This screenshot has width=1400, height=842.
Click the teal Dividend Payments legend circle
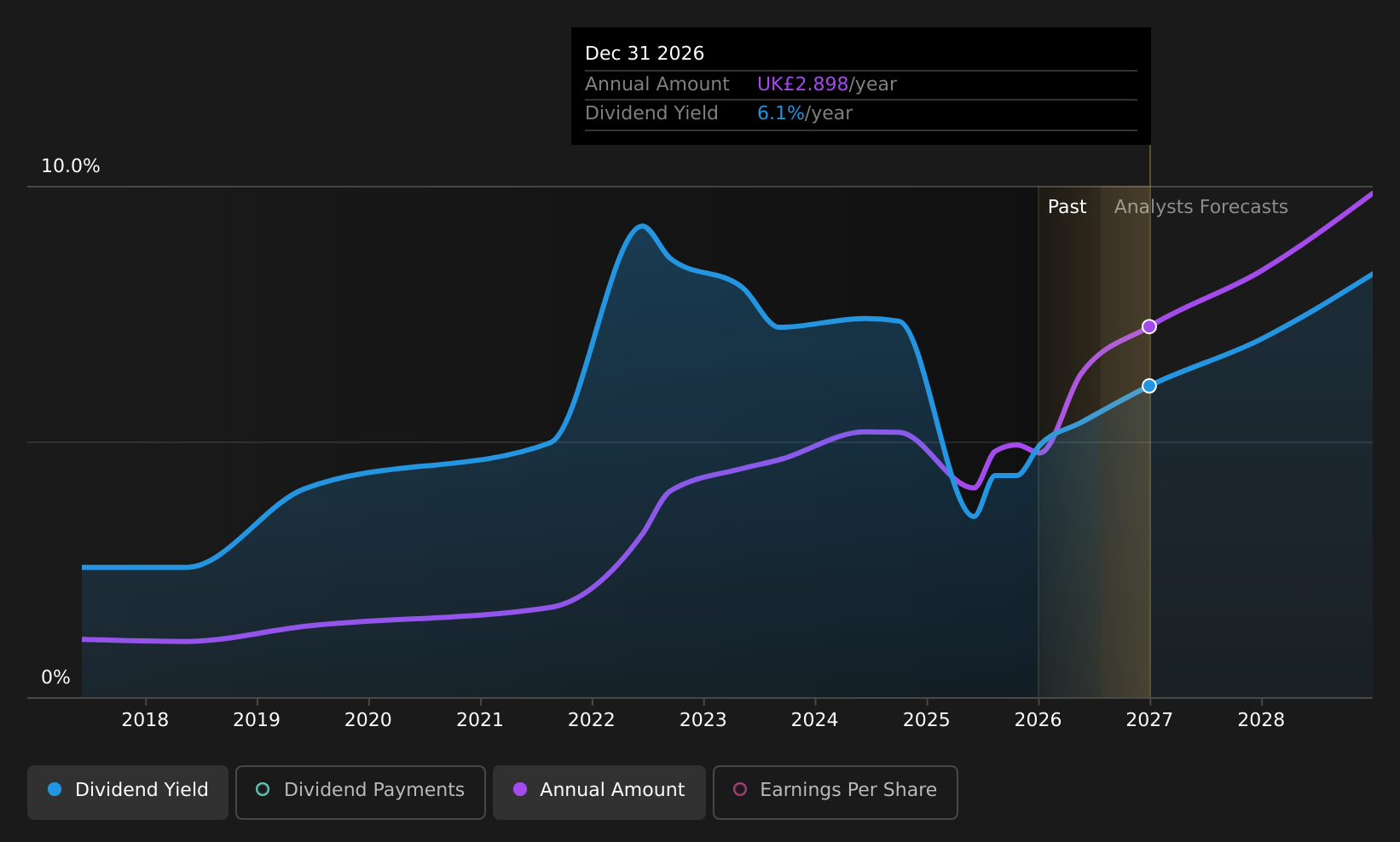tap(263, 789)
